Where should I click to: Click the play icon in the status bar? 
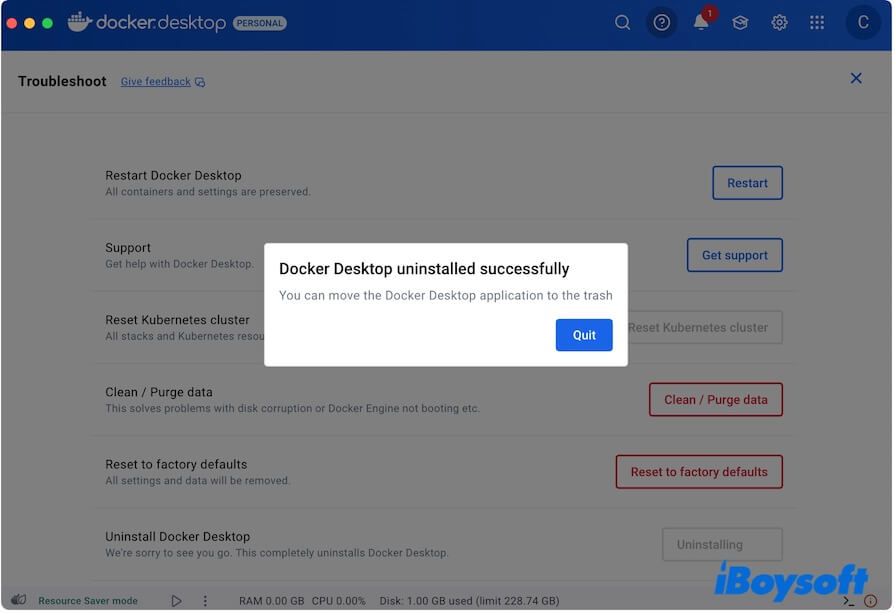coord(177,602)
